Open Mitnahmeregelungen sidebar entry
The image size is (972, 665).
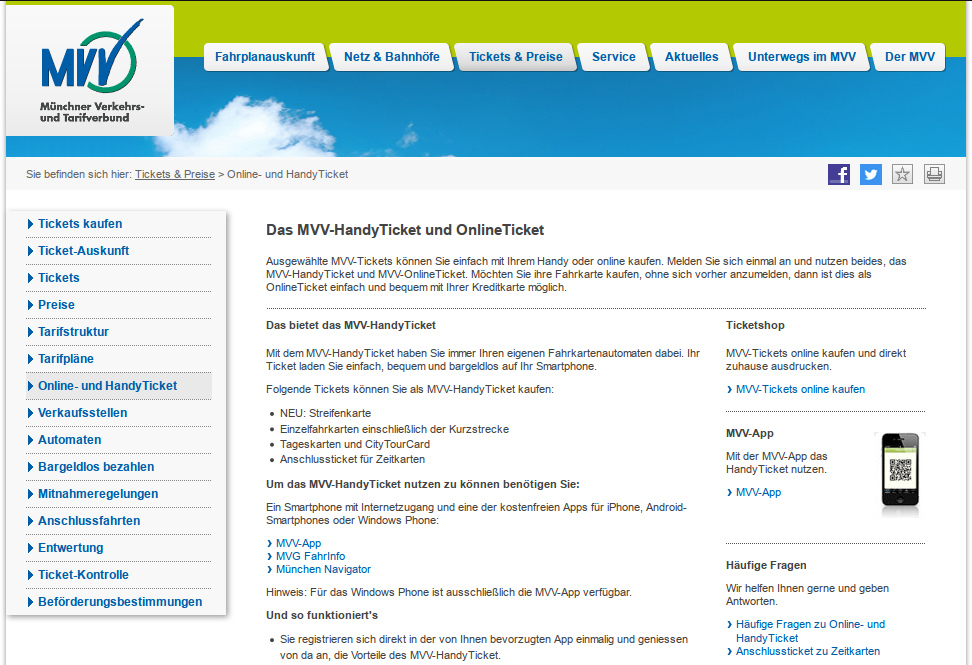98,494
